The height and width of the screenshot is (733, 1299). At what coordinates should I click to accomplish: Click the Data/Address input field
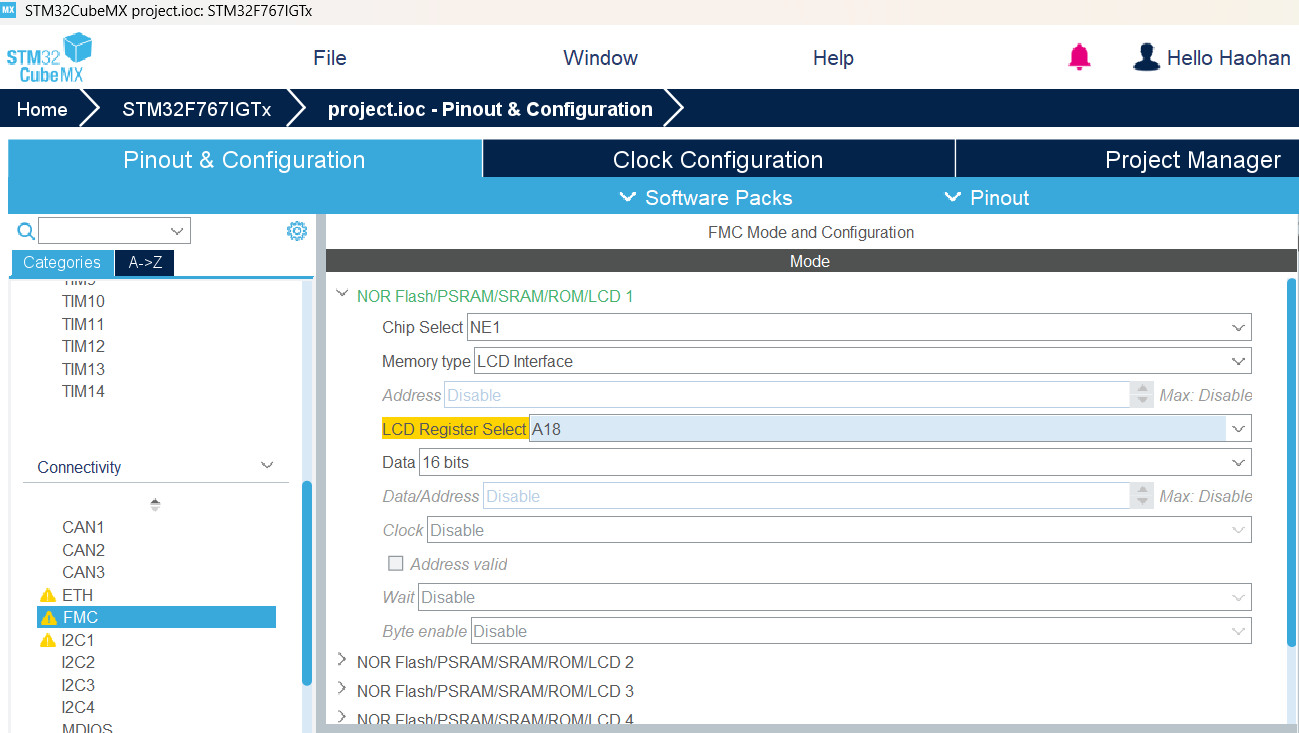click(x=807, y=496)
